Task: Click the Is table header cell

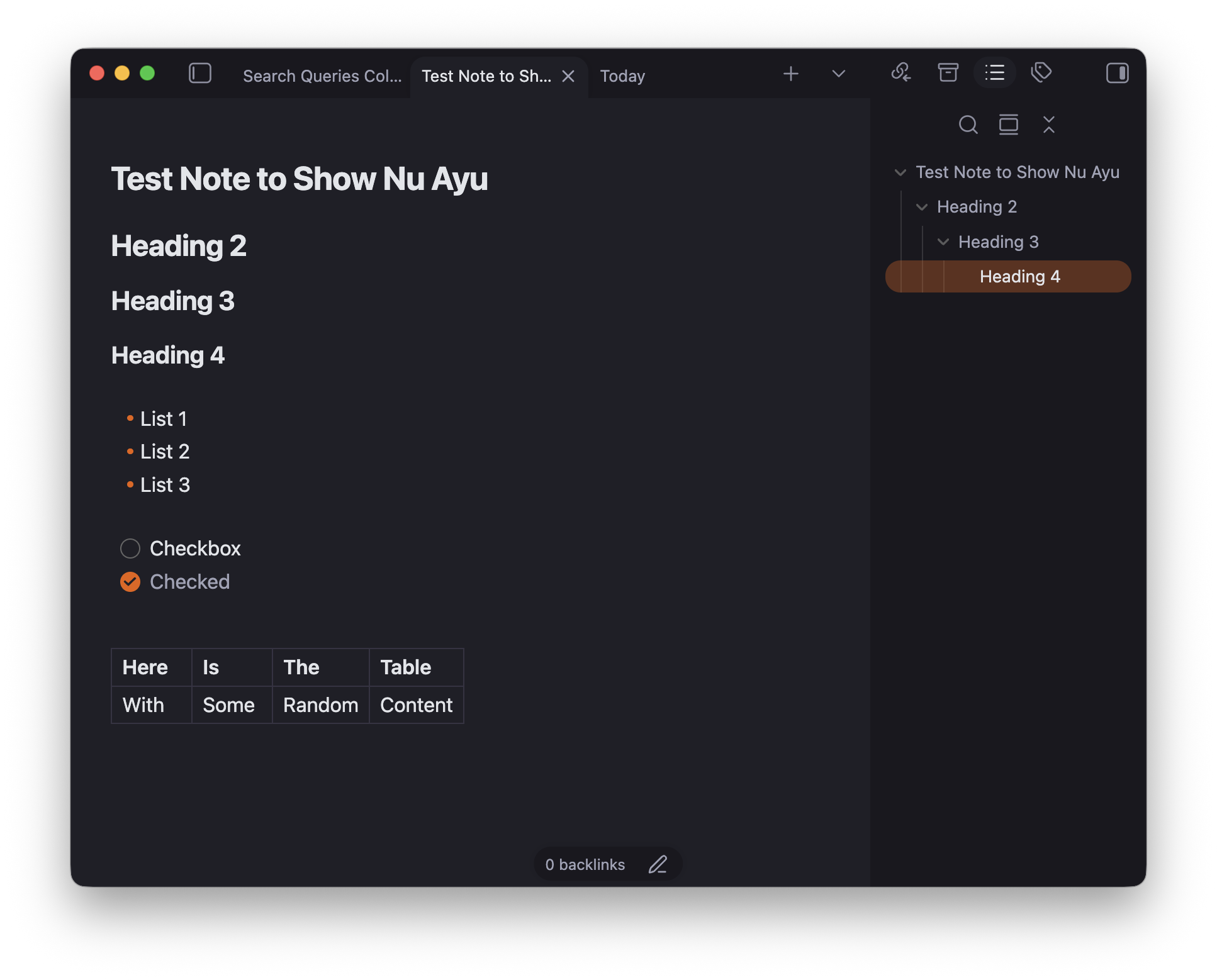Action: pyautogui.click(x=232, y=667)
